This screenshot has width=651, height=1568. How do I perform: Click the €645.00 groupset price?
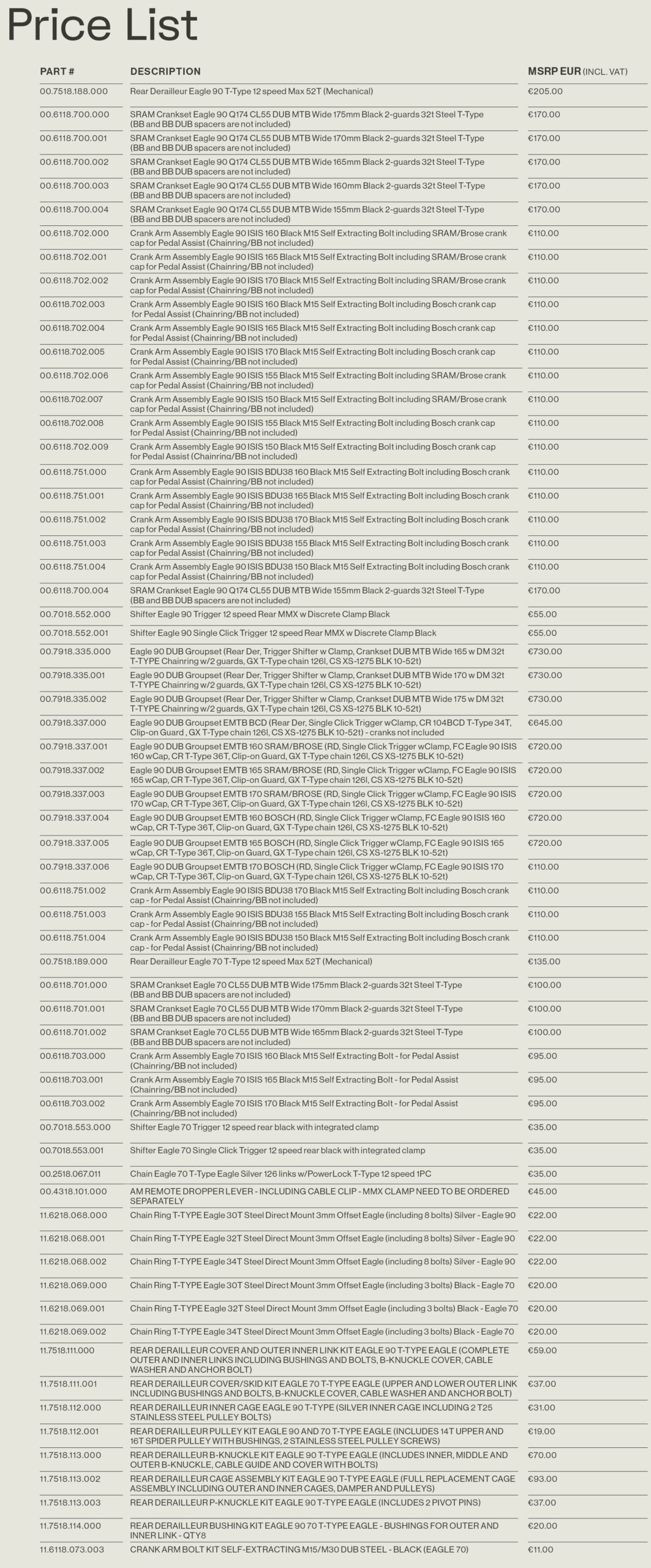[x=545, y=723]
